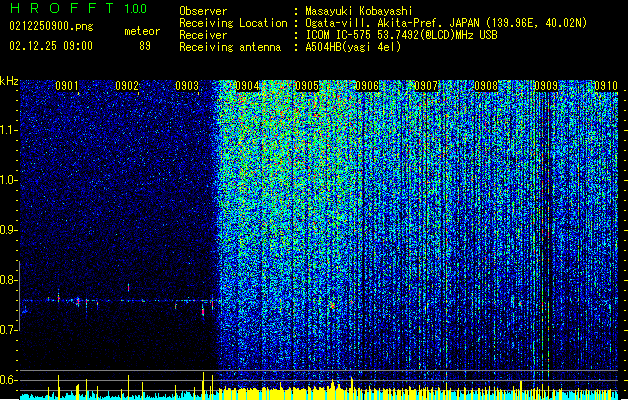Click the 0903 time marker

[187, 86]
